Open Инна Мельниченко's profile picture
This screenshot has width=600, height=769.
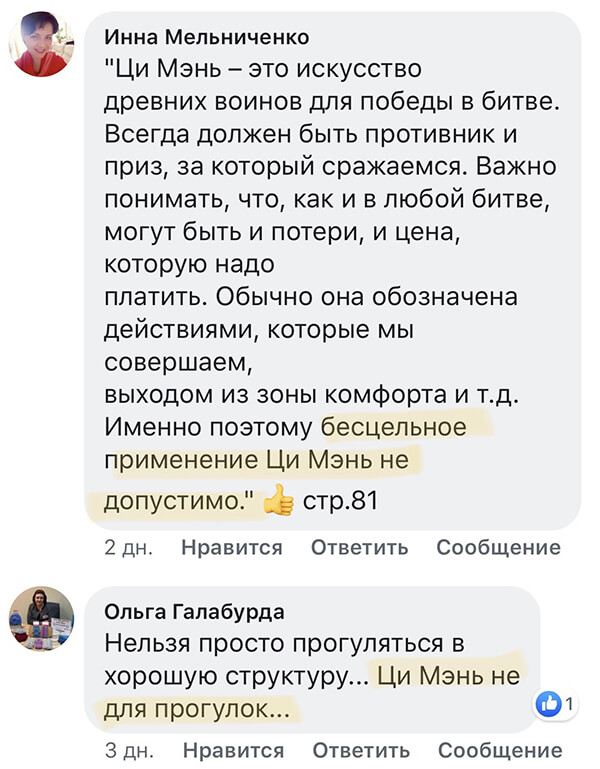tap(41, 48)
